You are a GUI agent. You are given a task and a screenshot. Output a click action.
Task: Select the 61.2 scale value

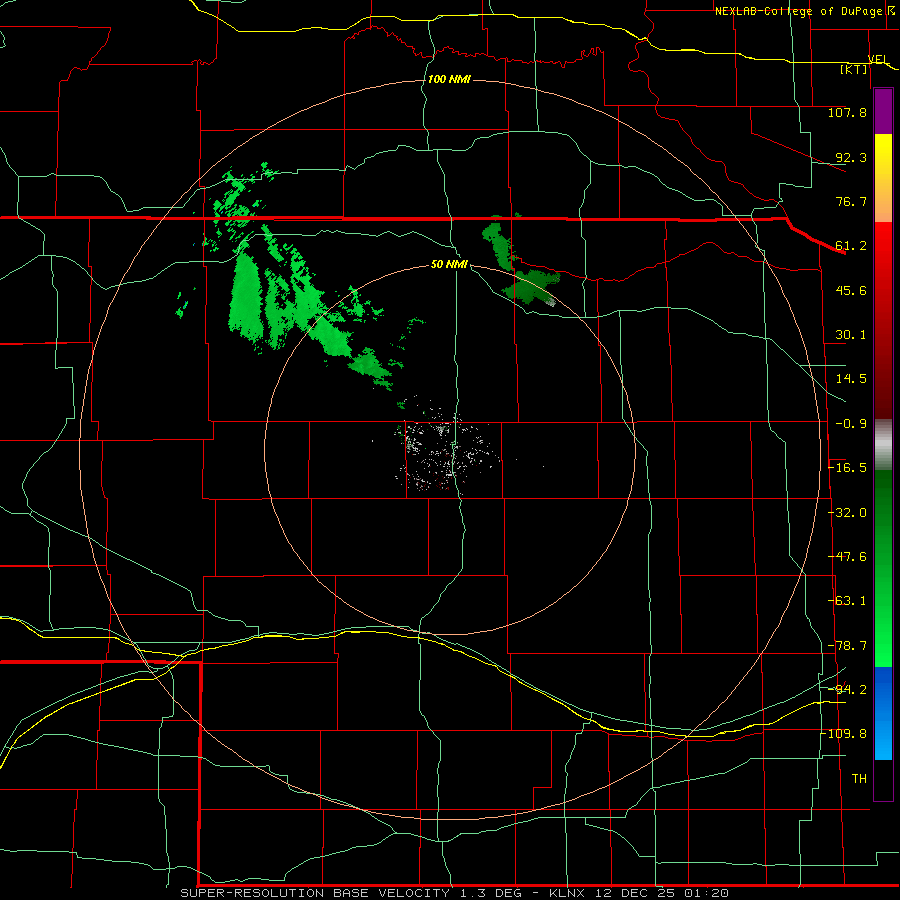851,246
